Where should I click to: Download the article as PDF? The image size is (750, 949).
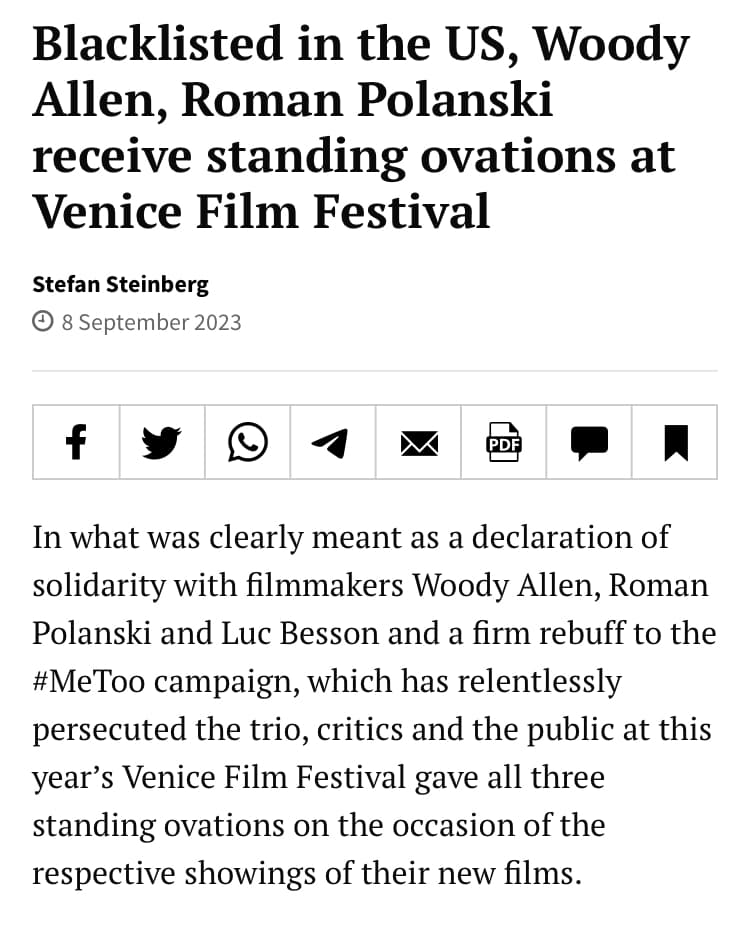click(x=504, y=442)
